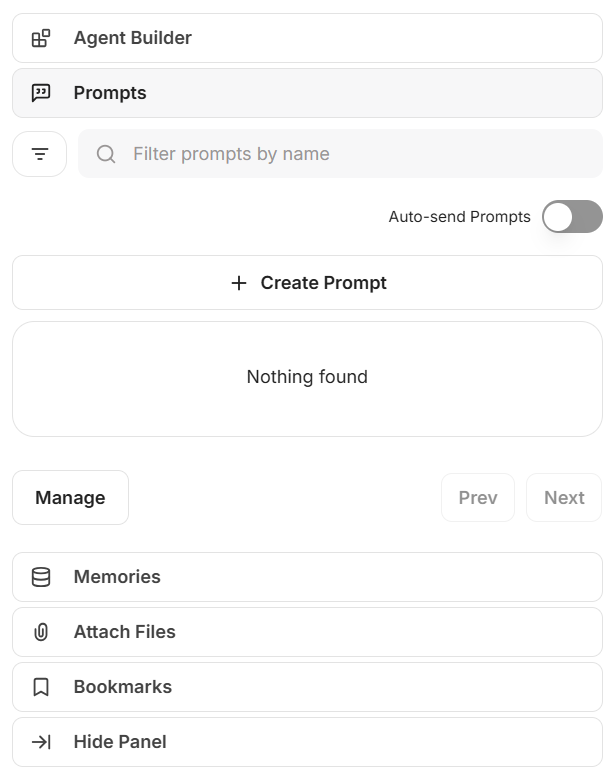
Task: Enable the Auto-send Prompts switch
Action: 572,217
